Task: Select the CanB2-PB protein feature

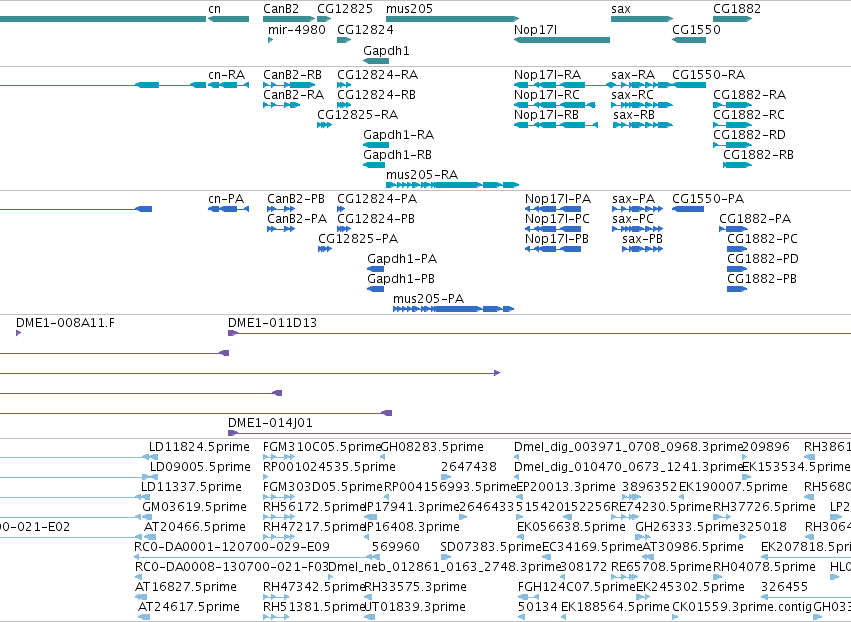Action: (281, 209)
